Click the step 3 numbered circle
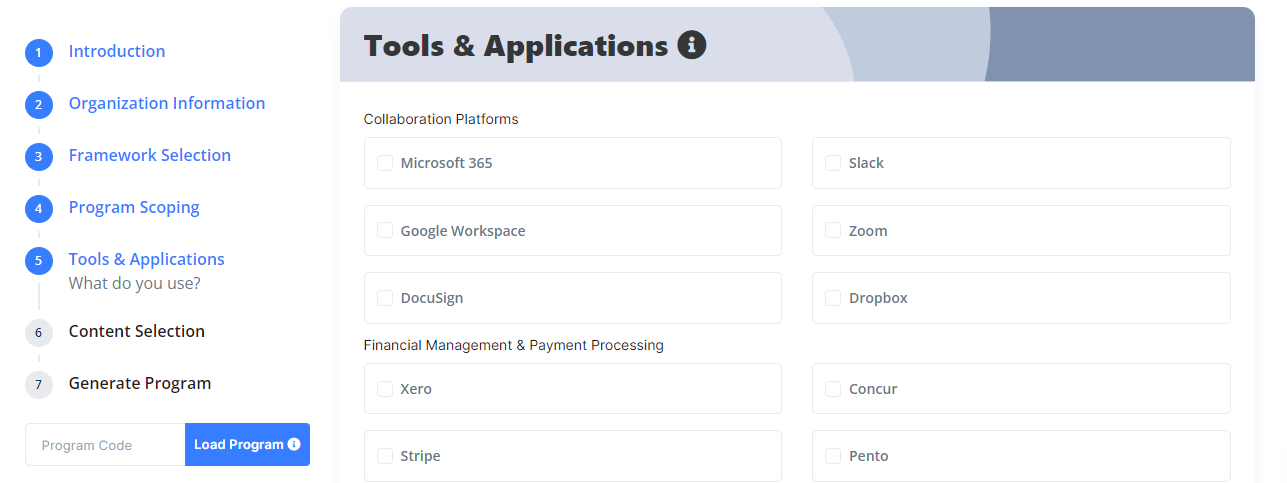Viewport: 1287px width, 483px height. [38, 157]
